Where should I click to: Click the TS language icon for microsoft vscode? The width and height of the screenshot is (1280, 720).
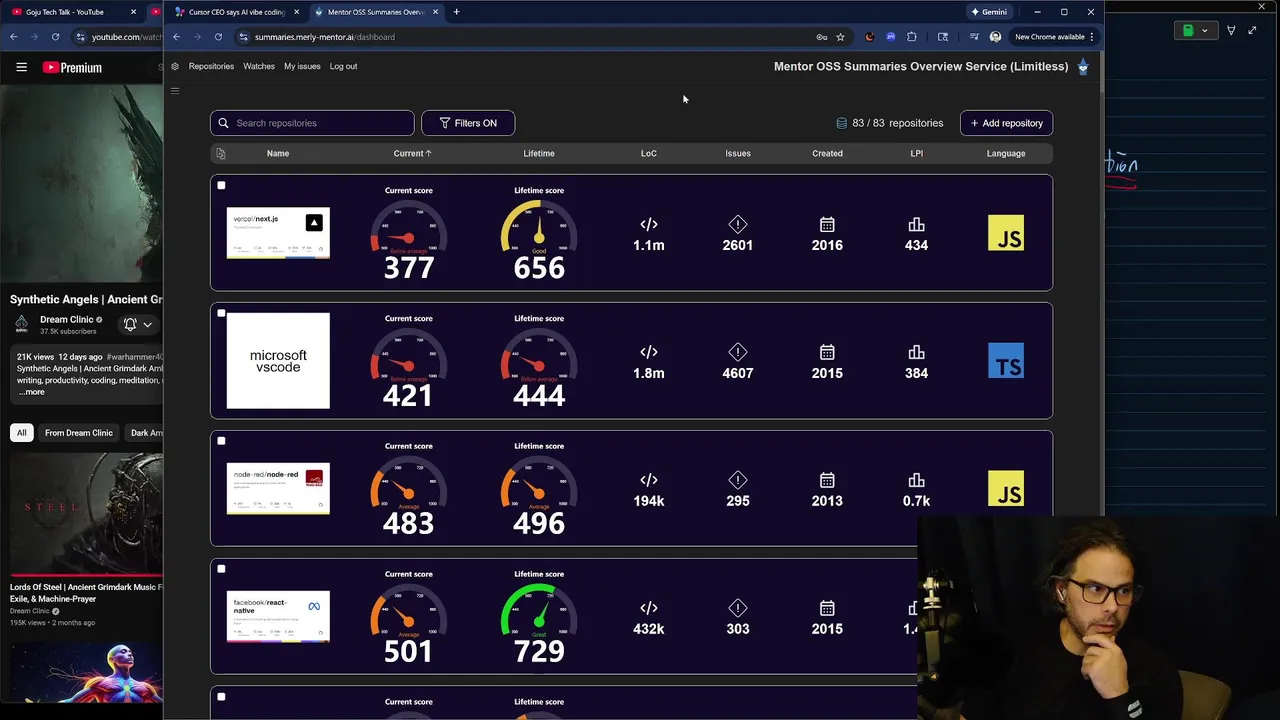click(1006, 361)
